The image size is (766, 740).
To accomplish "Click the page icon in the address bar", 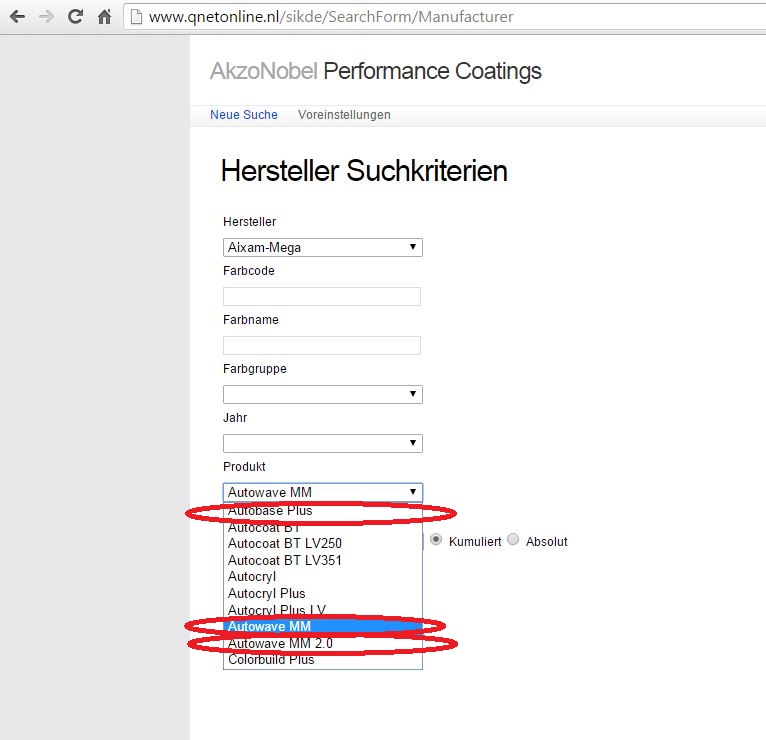I will point(136,17).
